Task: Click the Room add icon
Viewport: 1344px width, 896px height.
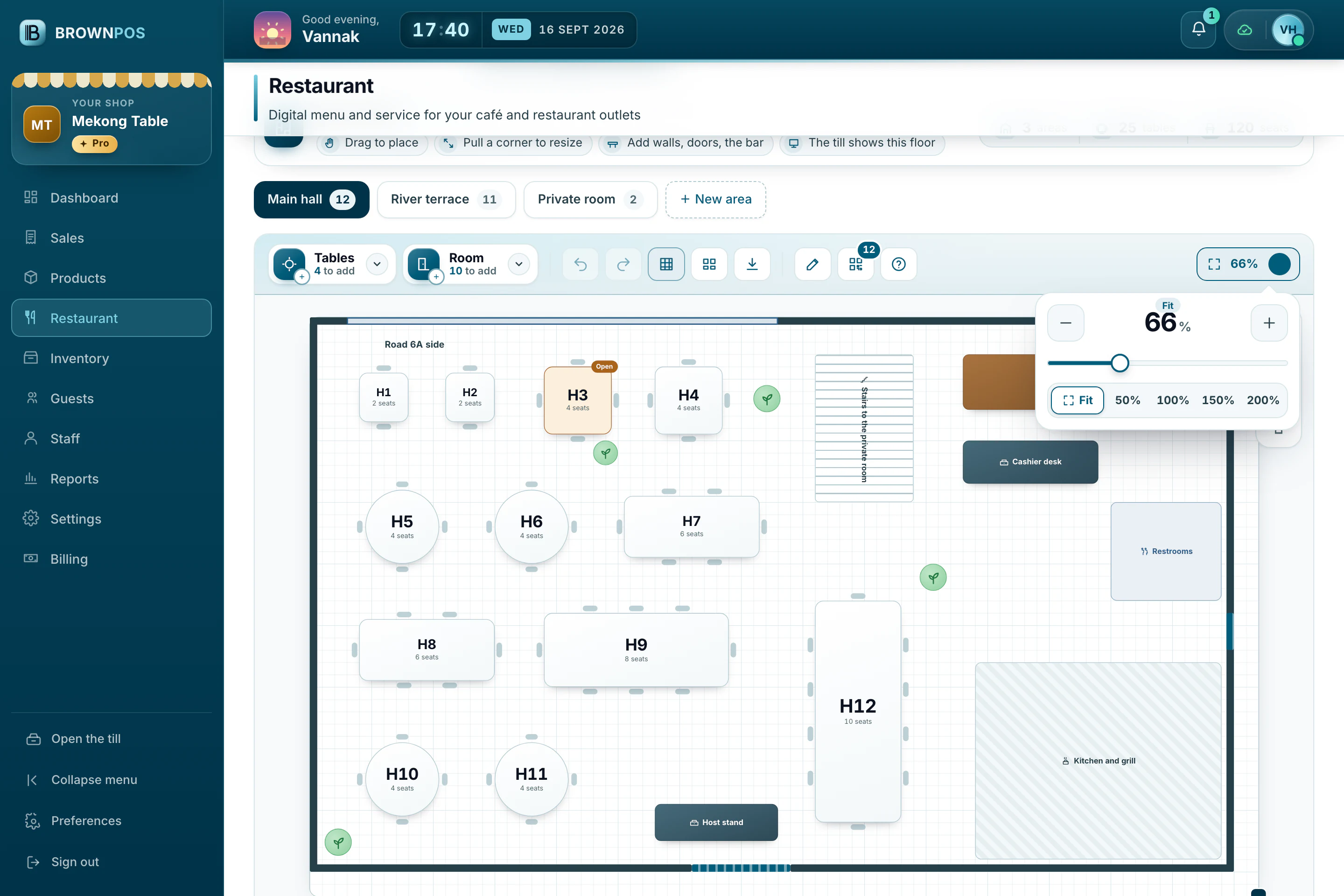Action: pos(423,264)
